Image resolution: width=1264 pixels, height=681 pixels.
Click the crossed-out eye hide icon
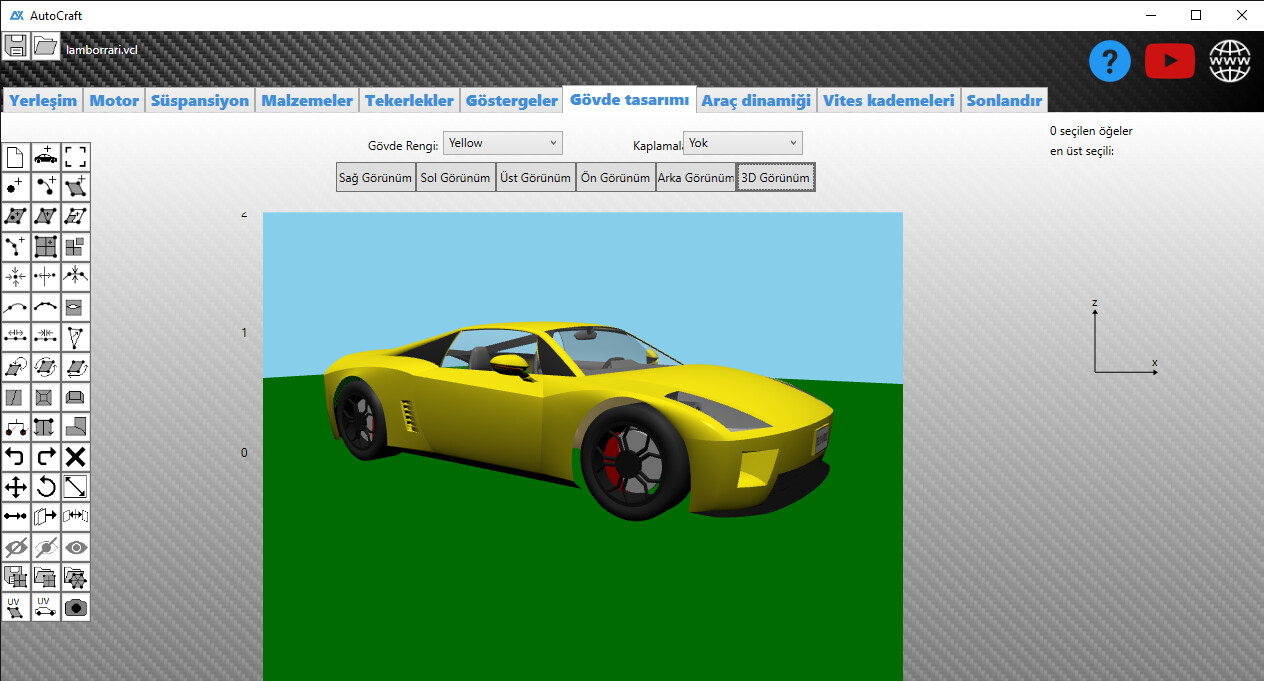(16, 547)
